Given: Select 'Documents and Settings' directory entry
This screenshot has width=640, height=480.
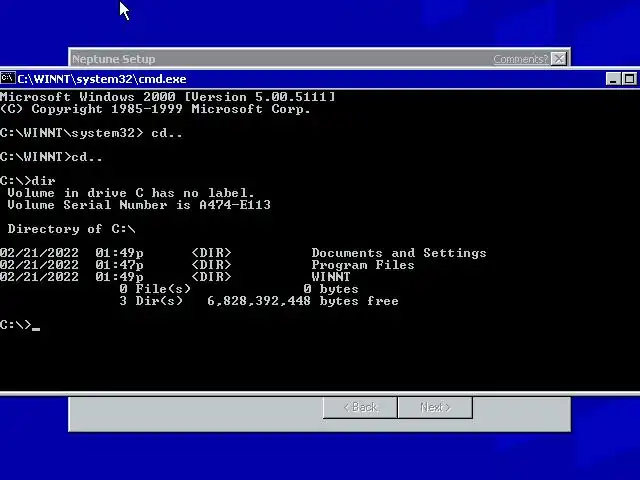Looking at the screenshot, I should click(x=399, y=253).
